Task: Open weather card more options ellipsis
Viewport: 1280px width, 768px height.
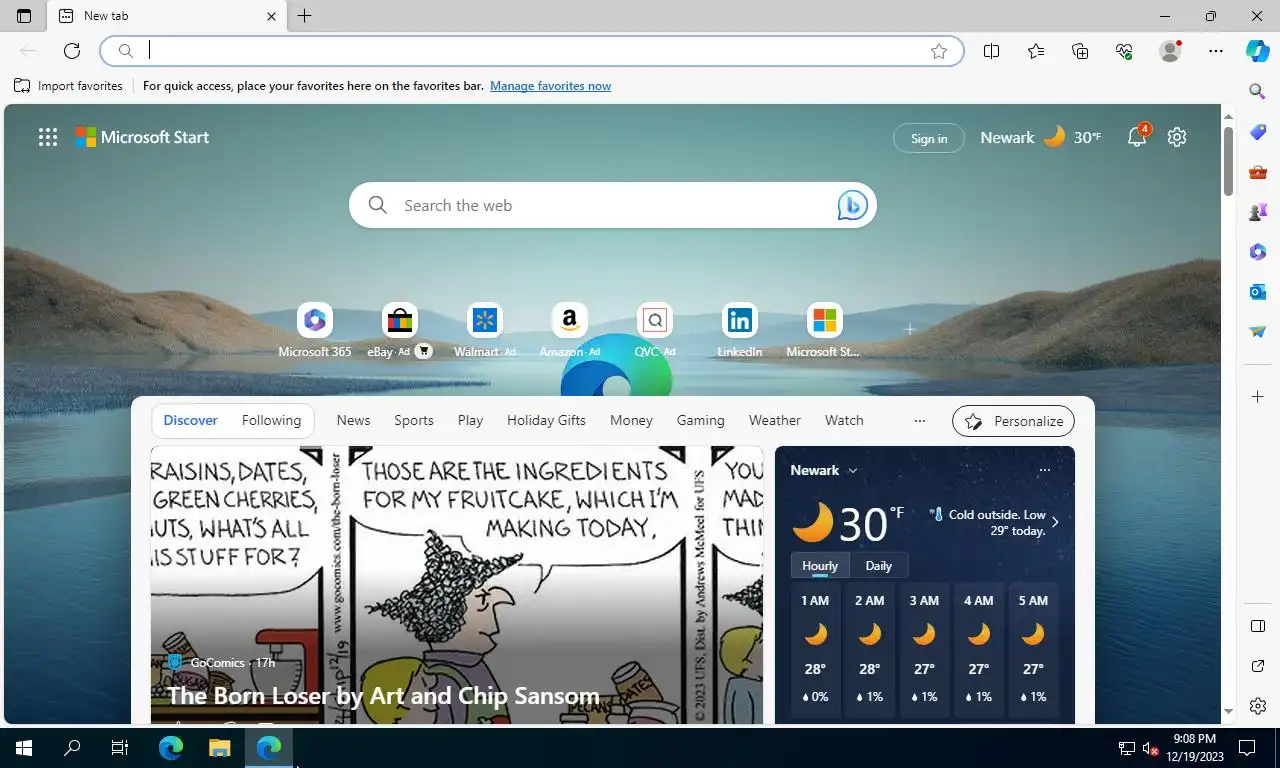Action: 1044,470
